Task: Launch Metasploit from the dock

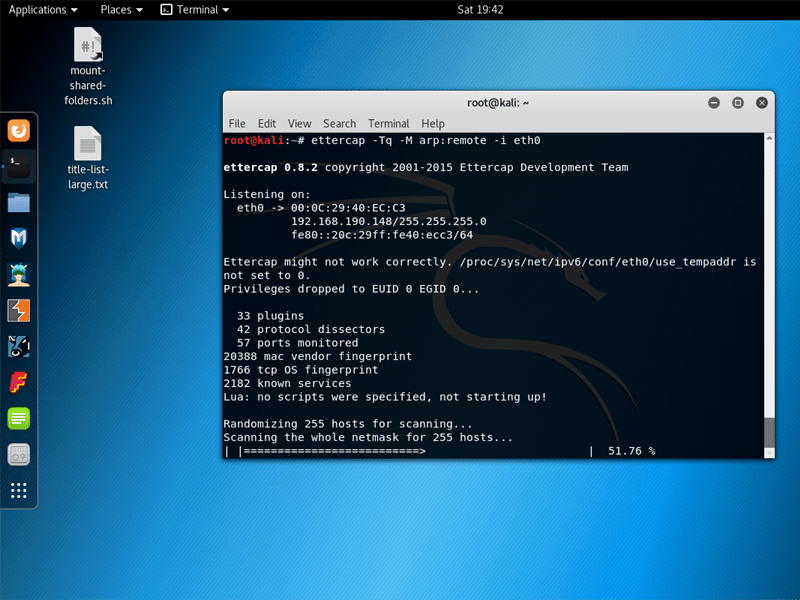Action: [x=19, y=238]
